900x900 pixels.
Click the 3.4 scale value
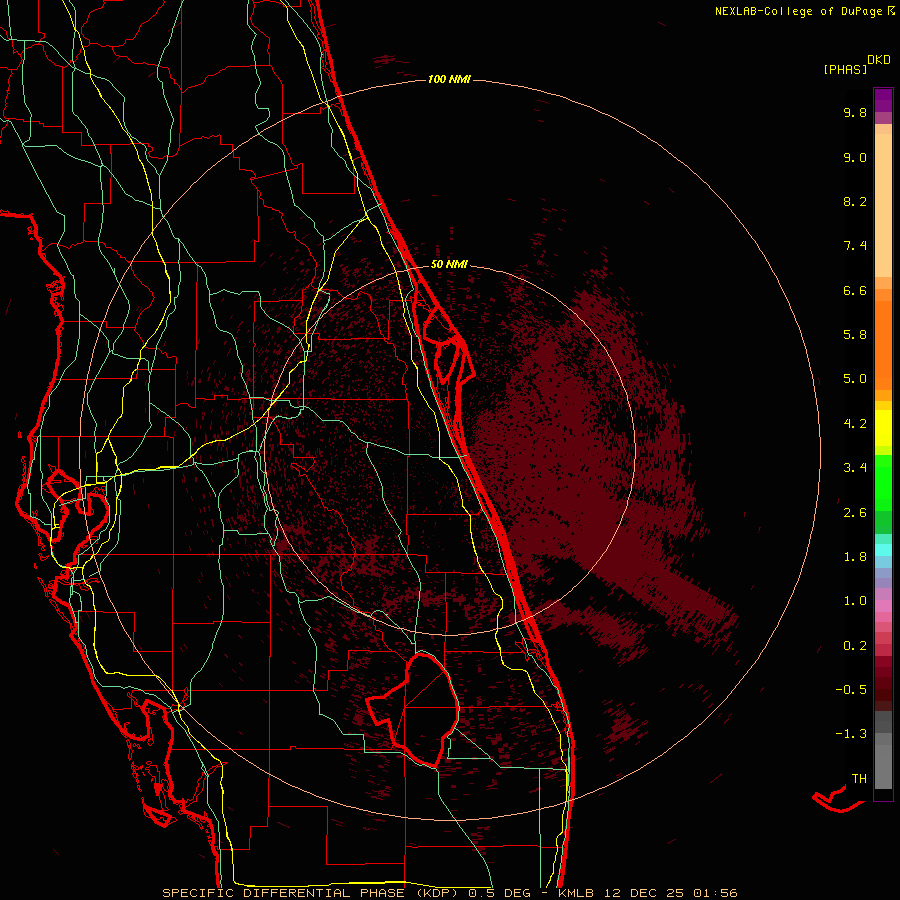[x=855, y=468]
